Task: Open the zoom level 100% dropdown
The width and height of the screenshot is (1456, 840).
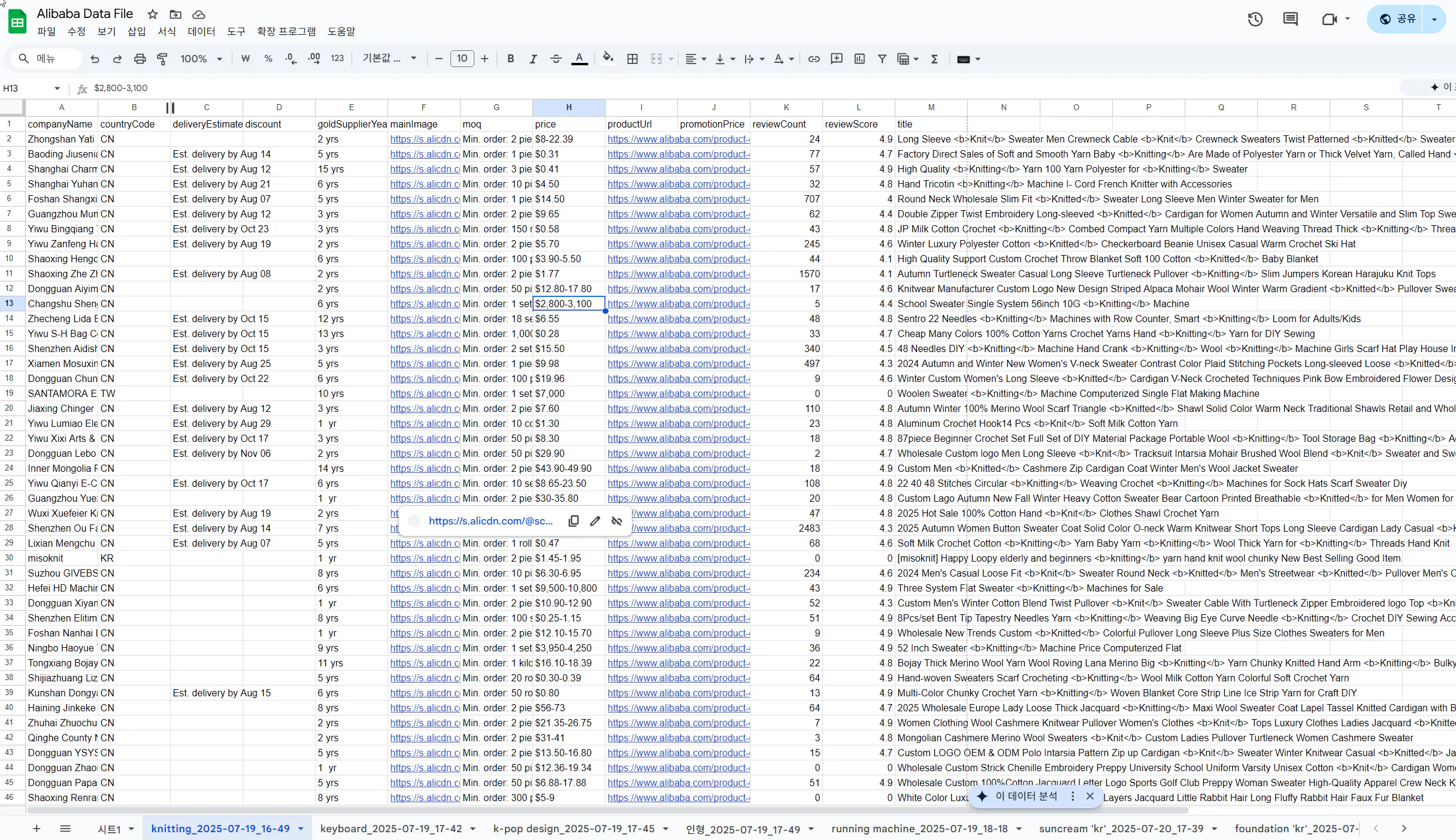Action: (x=201, y=59)
